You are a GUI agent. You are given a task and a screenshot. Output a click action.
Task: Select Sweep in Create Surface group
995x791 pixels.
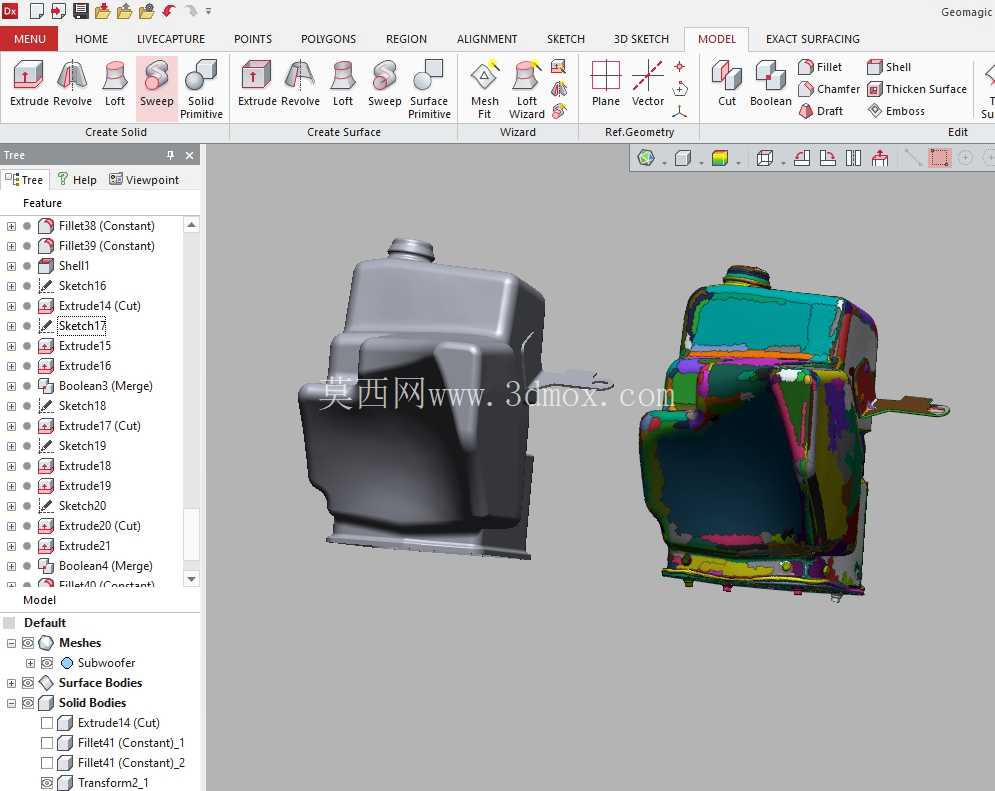click(x=385, y=84)
